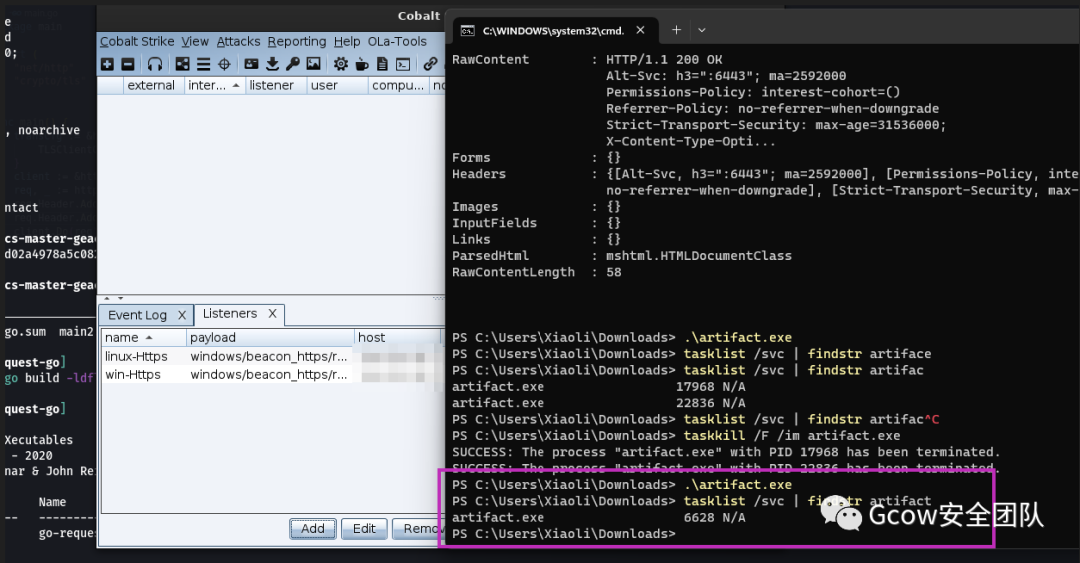Open a new terminal tab with plus
1080x563 pixels.
(676, 30)
